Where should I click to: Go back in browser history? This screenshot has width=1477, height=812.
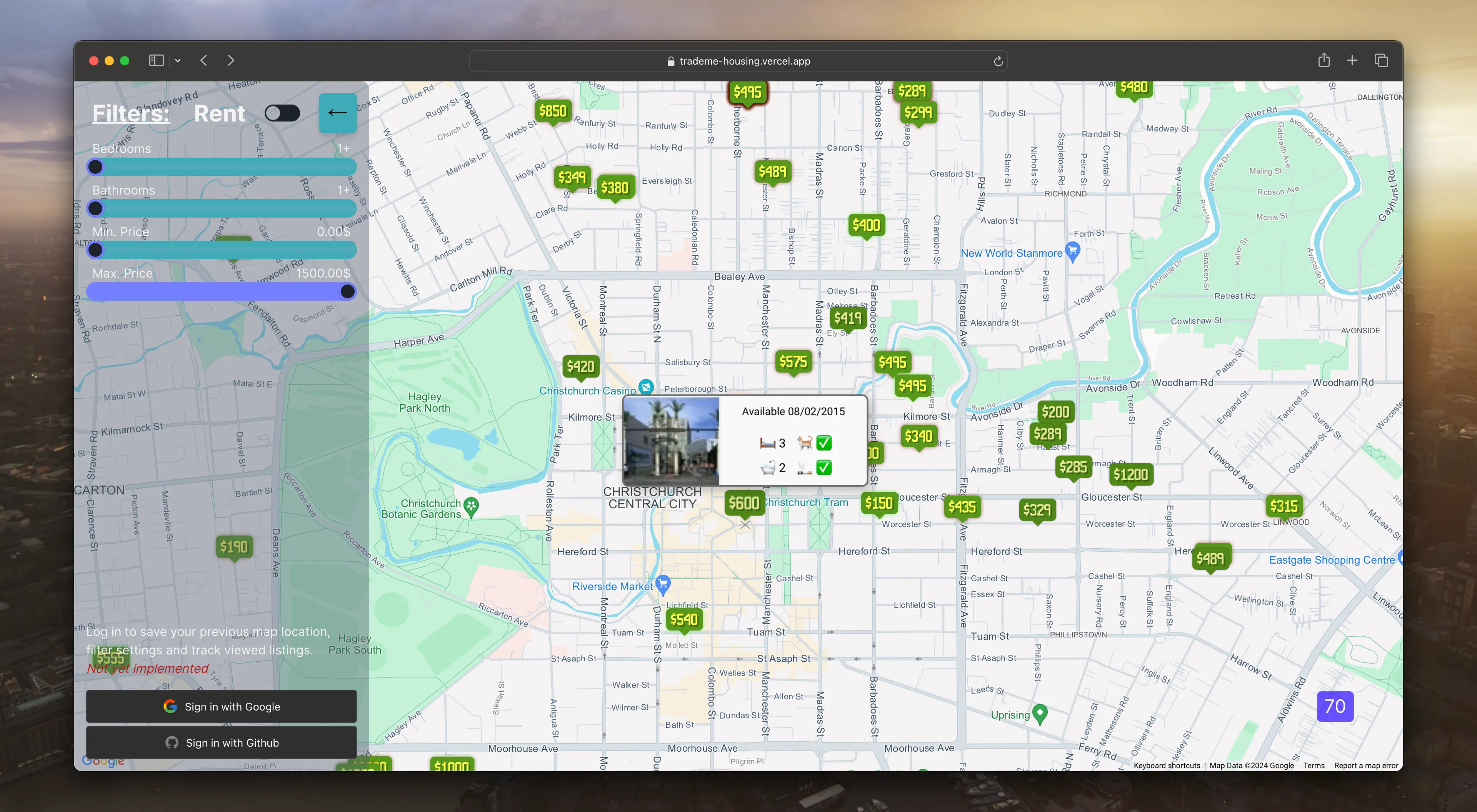point(203,61)
